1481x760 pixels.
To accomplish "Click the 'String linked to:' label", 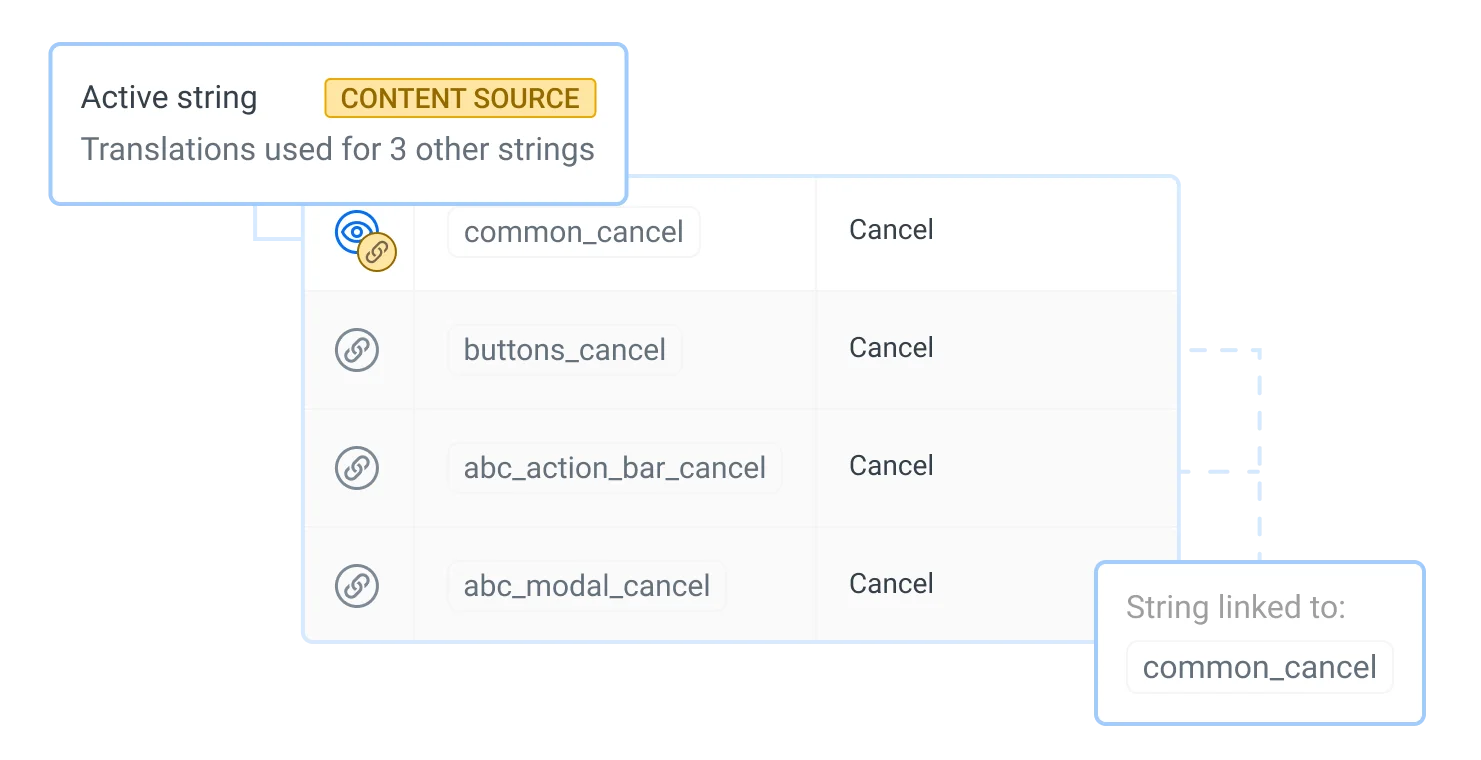I will click(1235, 607).
